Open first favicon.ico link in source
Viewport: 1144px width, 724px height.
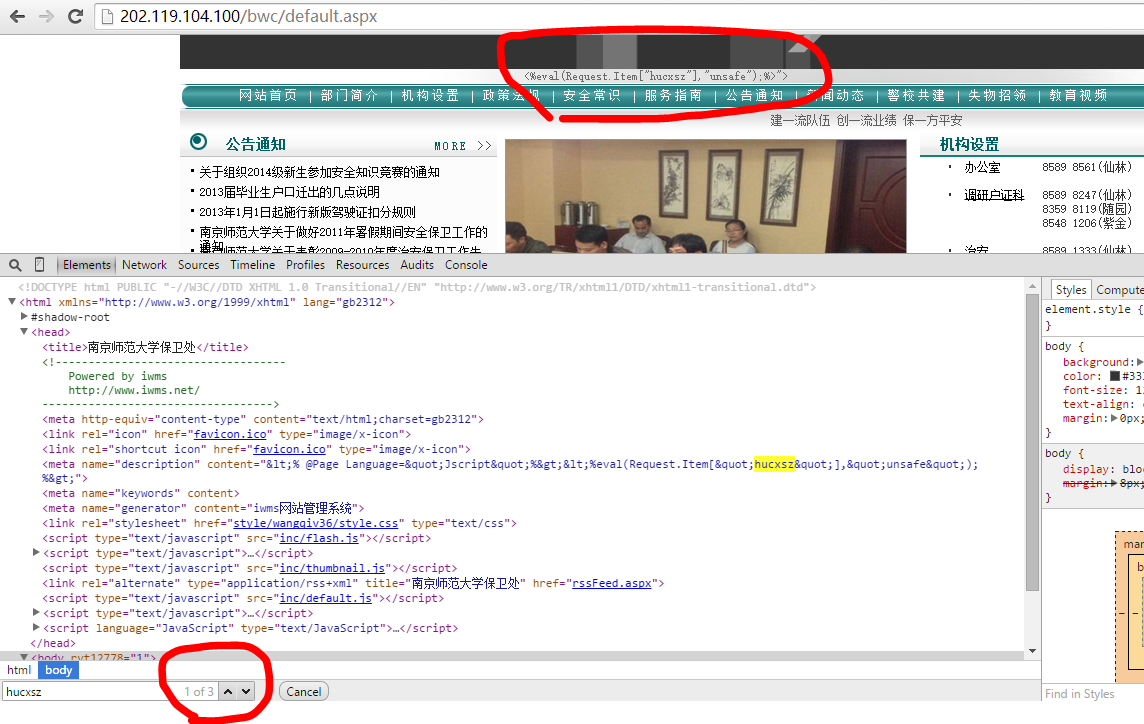tap(230, 434)
